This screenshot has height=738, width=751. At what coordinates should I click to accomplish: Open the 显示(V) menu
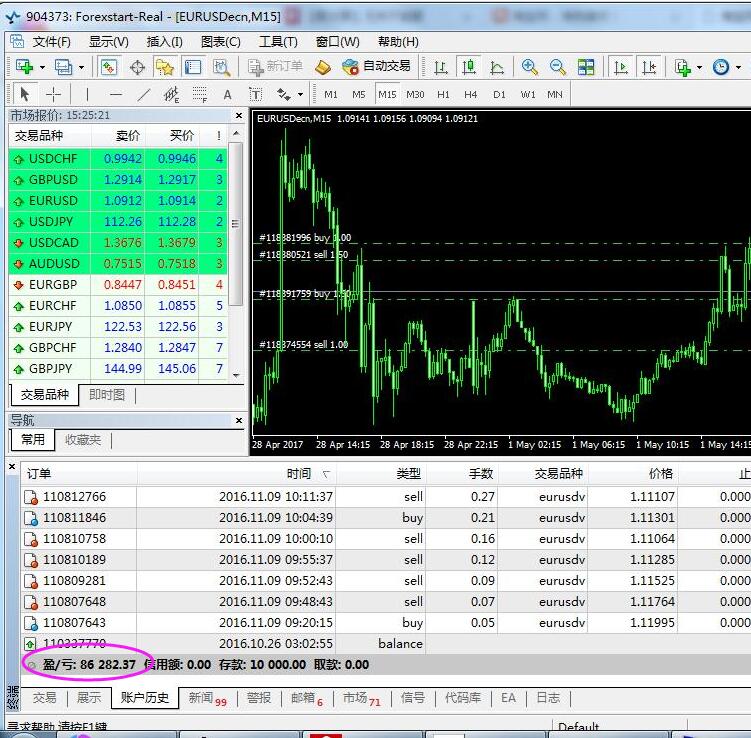click(x=109, y=42)
